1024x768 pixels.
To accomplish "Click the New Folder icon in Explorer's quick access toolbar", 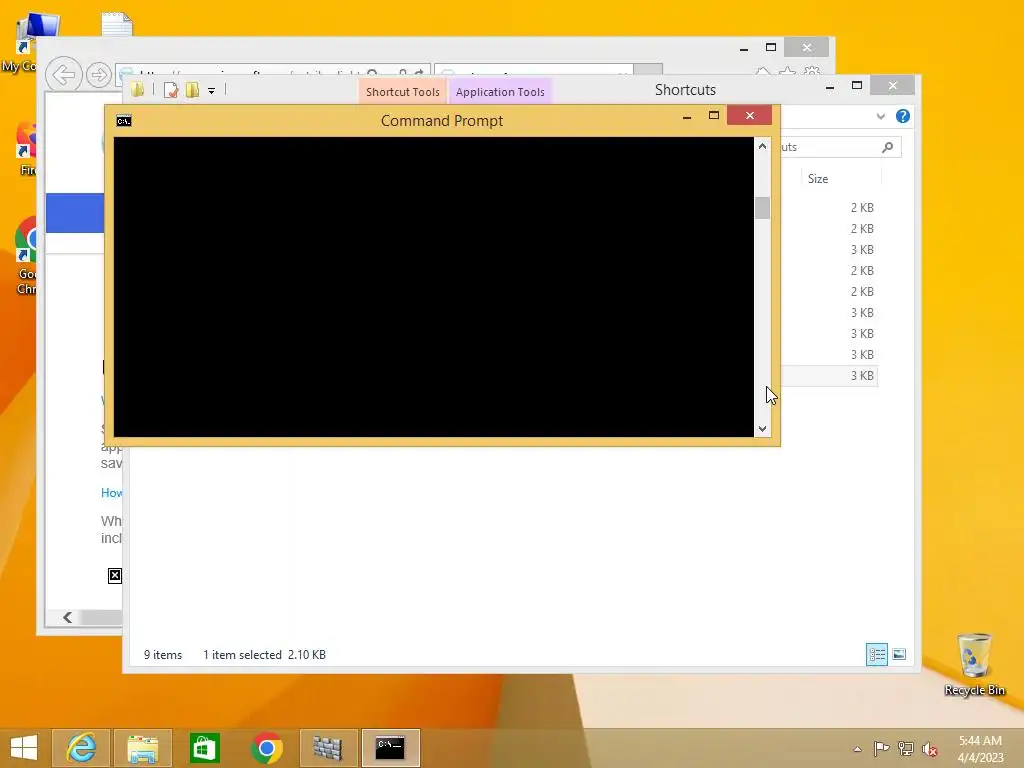I will [192, 90].
